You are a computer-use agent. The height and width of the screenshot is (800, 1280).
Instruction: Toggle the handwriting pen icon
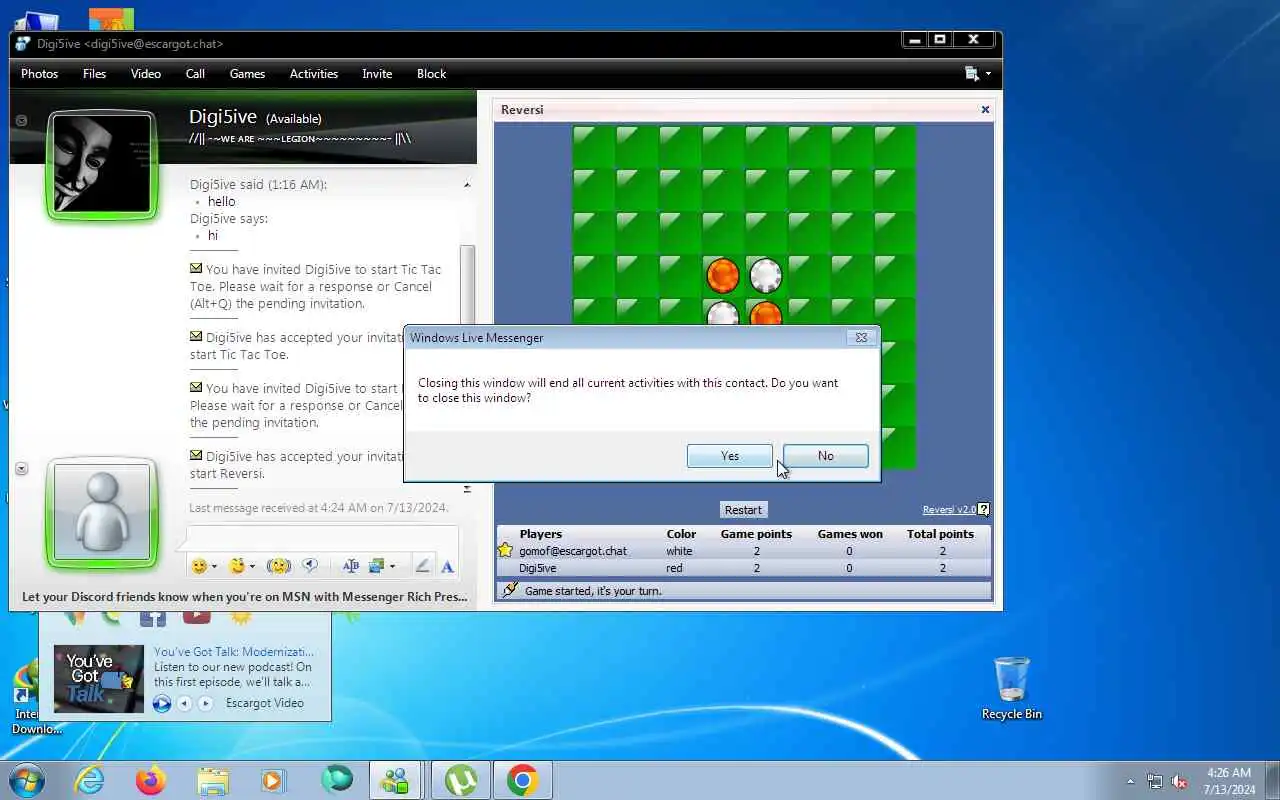(x=422, y=566)
